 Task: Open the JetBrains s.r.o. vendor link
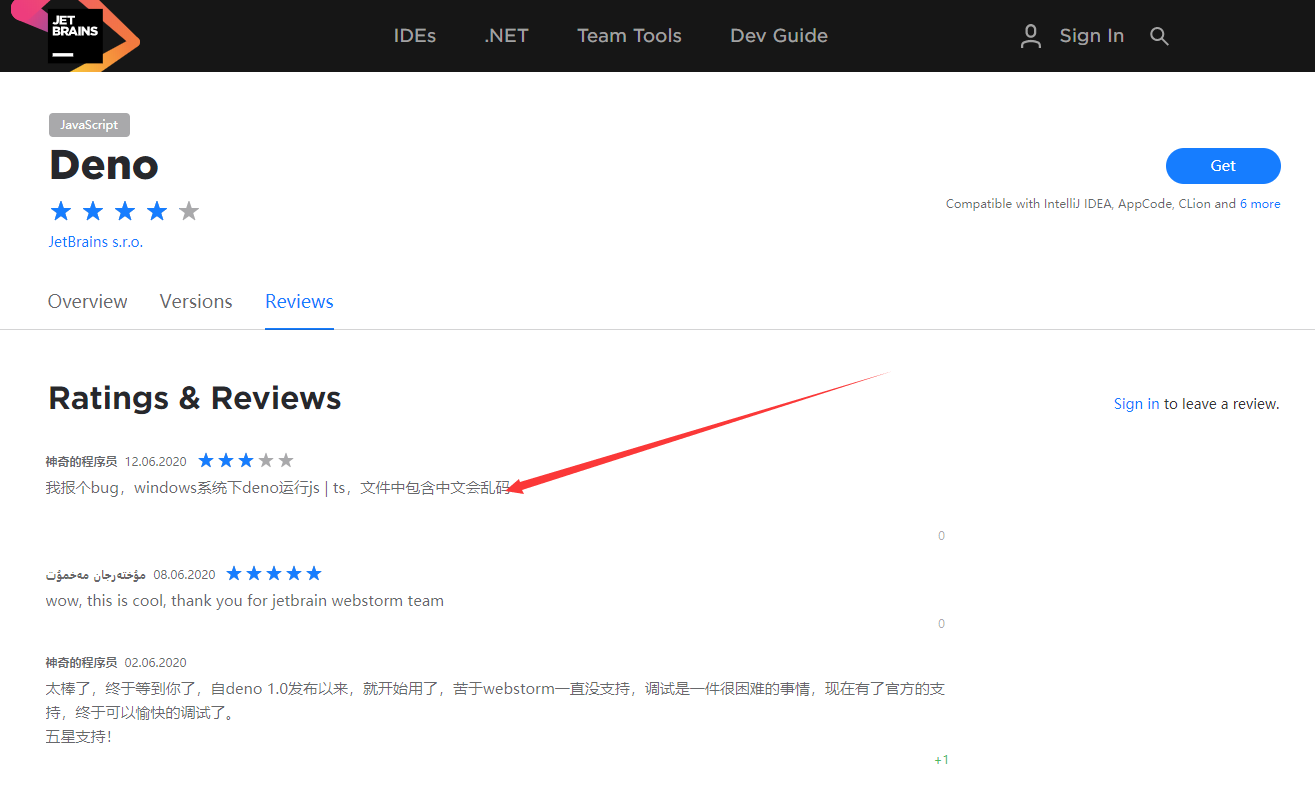tap(96, 242)
